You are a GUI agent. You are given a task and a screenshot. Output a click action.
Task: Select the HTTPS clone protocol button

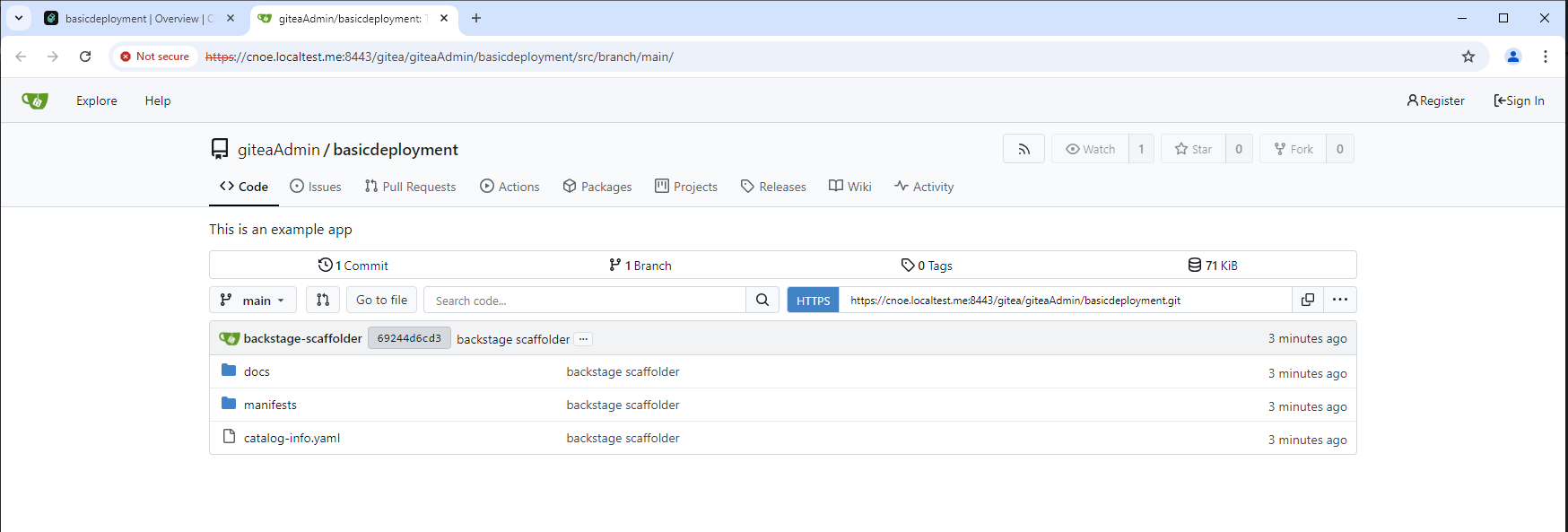tap(813, 301)
